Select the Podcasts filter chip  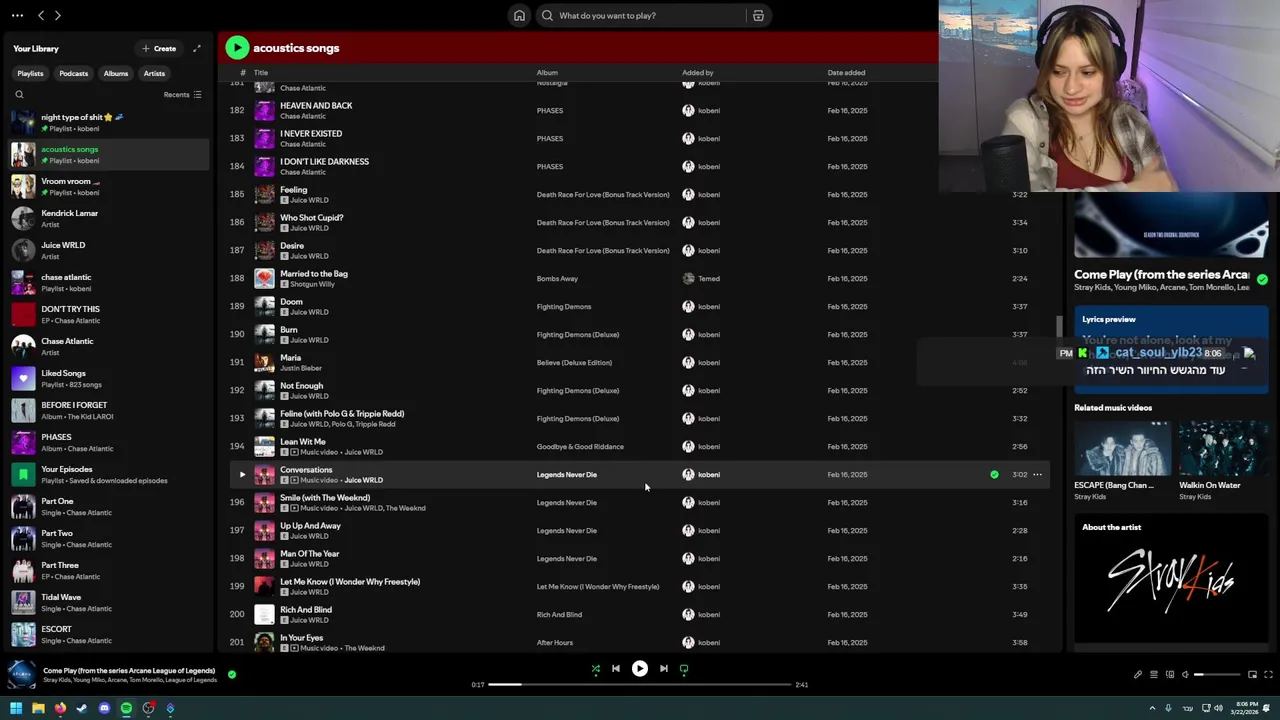click(x=73, y=73)
